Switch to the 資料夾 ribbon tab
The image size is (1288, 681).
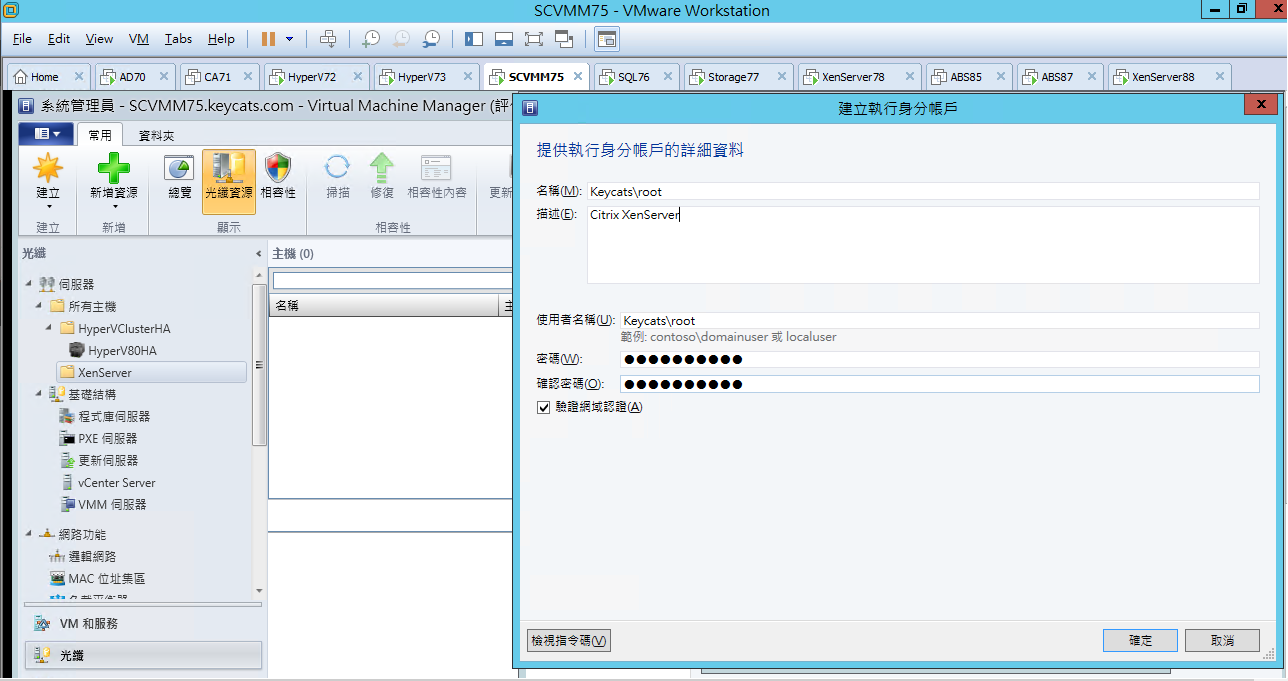(156, 135)
